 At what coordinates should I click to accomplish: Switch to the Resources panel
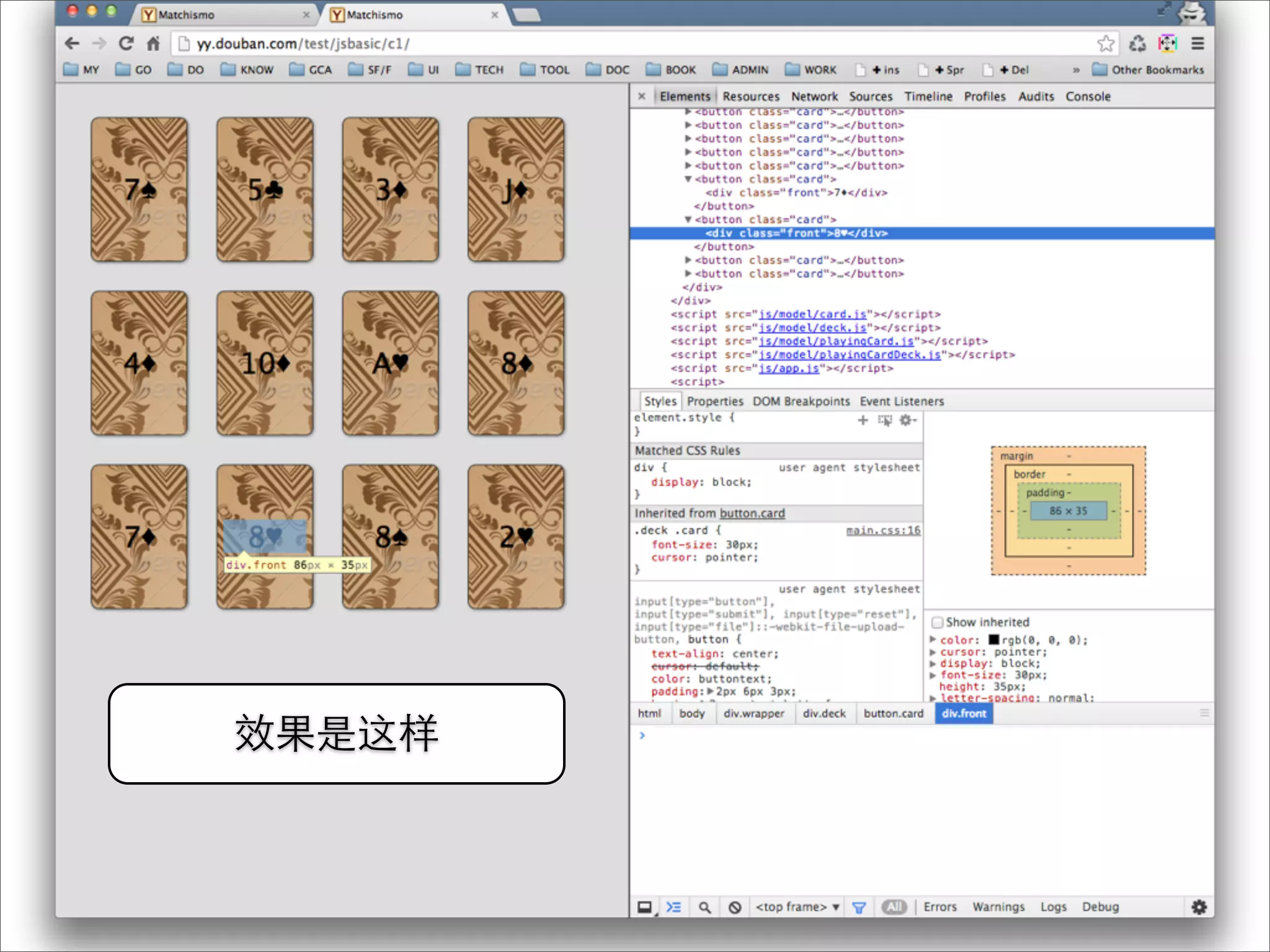click(x=751, y=96)
